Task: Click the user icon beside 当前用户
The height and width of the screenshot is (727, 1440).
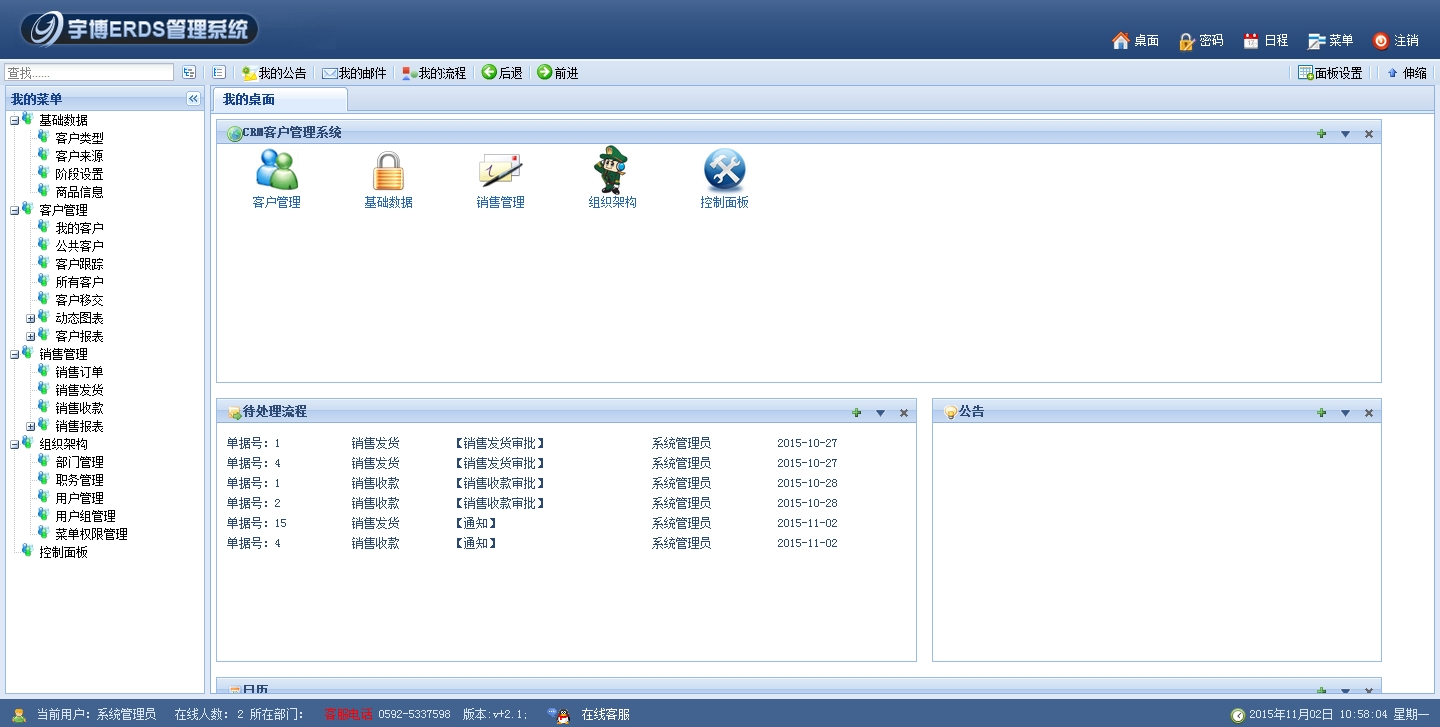Action: (19, 715)
